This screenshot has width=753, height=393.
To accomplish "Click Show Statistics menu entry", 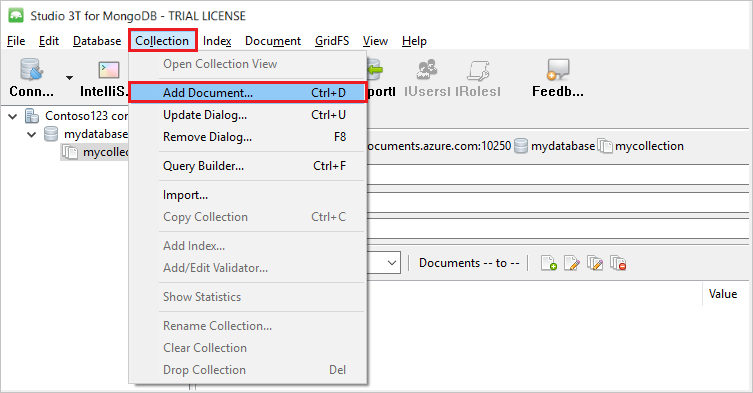I will [248, 296].
